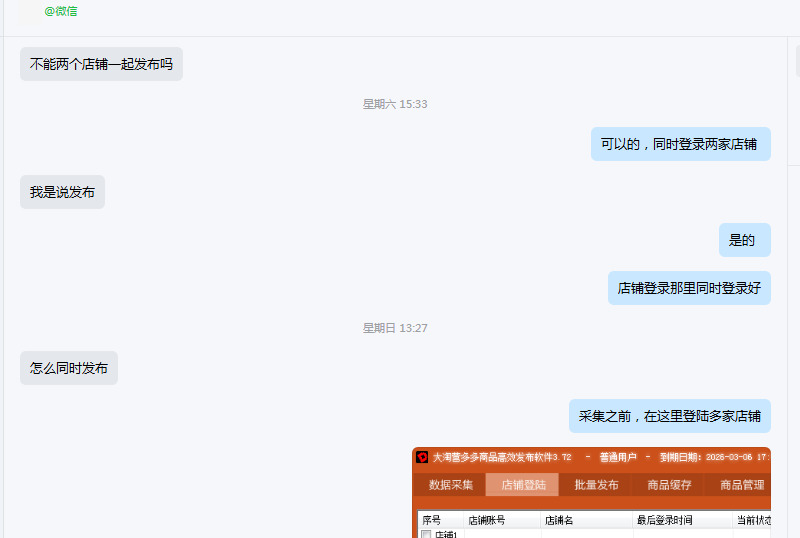Click the 星期日 13:27 timestamp

[x=395, y=328]
